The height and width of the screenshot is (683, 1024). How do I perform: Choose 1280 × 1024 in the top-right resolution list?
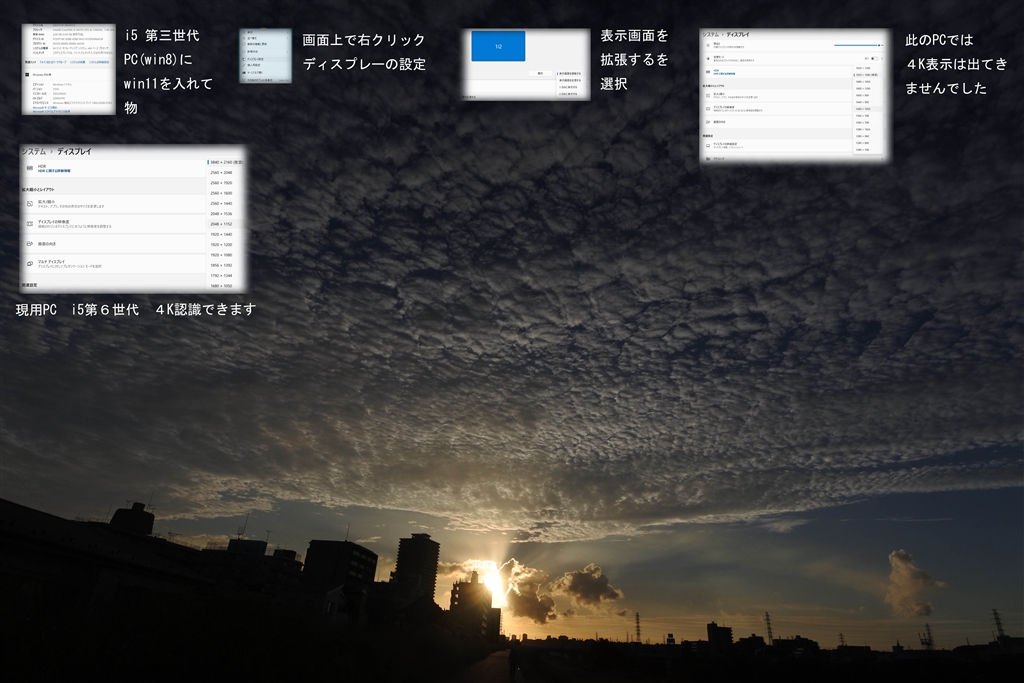863,129
